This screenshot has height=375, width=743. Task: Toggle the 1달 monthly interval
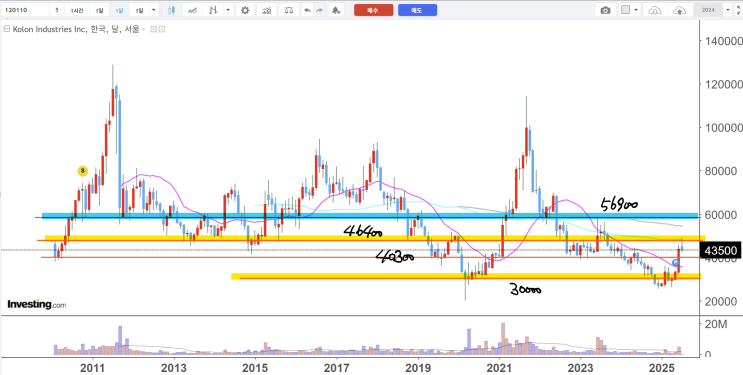(119, 10)
